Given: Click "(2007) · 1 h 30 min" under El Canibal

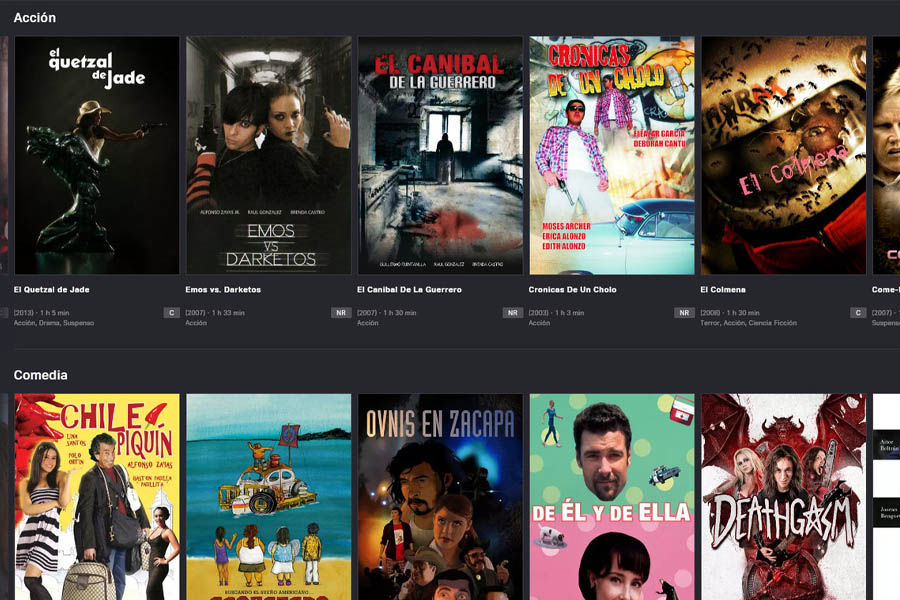Looking at the screenshot, I should [387, 313].
